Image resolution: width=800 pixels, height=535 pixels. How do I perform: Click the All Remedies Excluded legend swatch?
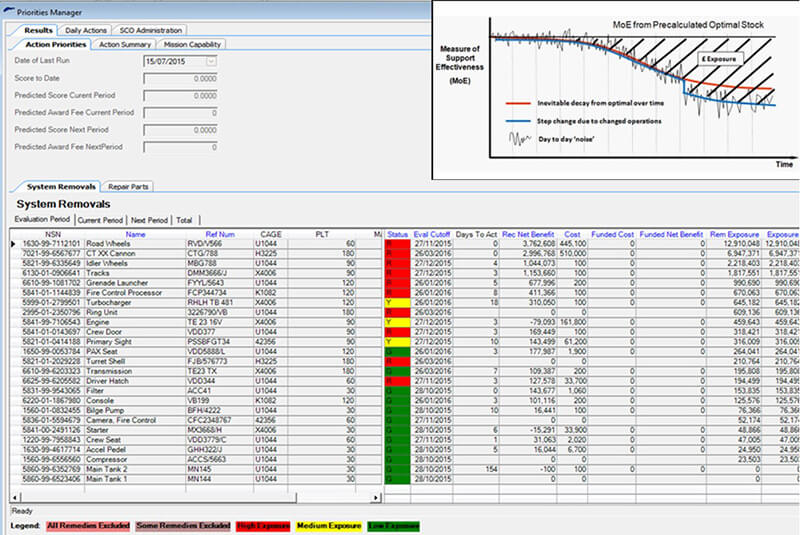pyautogui.click(x=88, y=526)
